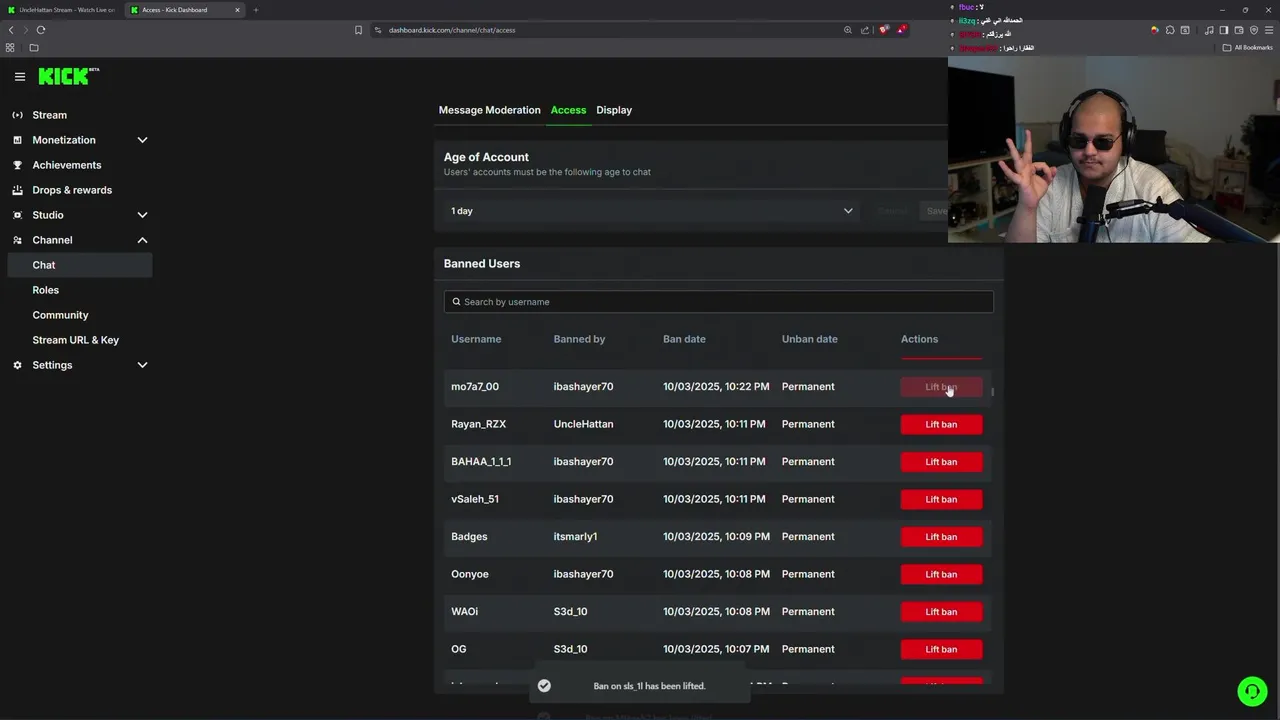Open the browser main menu
Screen dimensions: 1280x720
coord(1269,30)
